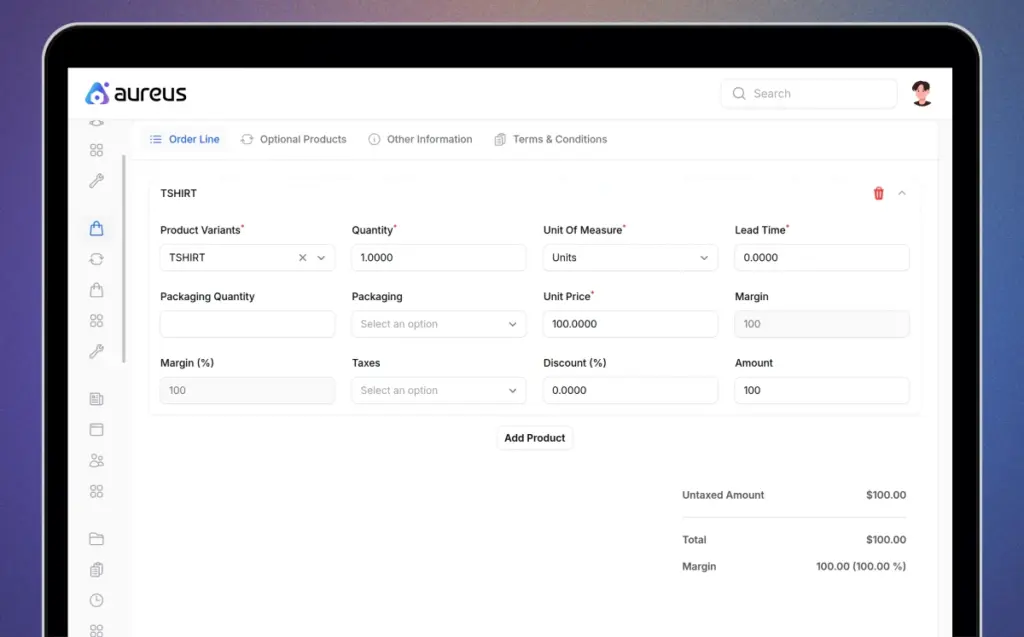The image size is (1024, 637).
Task: Switch to the Terms & Conditions tab
Action: coord(551,139)
